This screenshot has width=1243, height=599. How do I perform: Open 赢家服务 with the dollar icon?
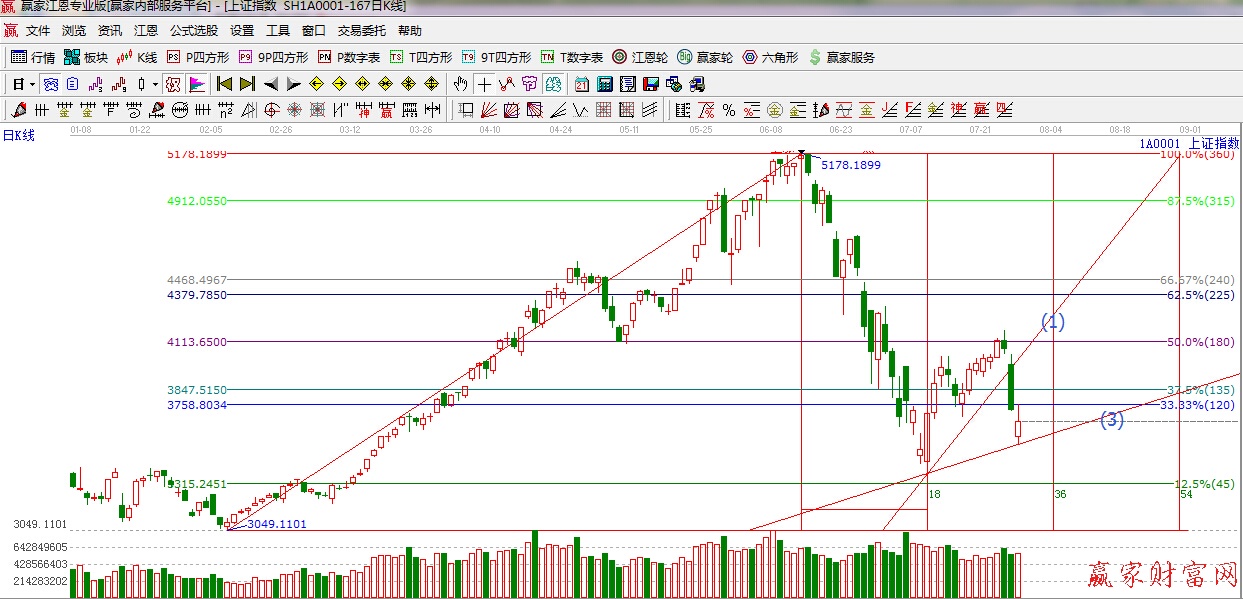(841, 57)
